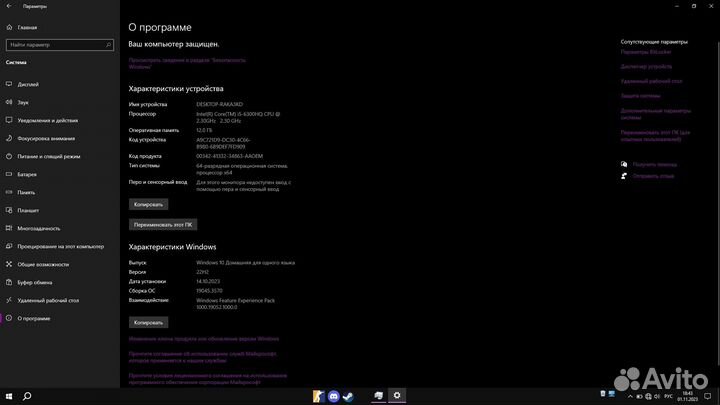Open Microsoft services agreement link
This screenshot has height=405, width=720.
point(202,357)
